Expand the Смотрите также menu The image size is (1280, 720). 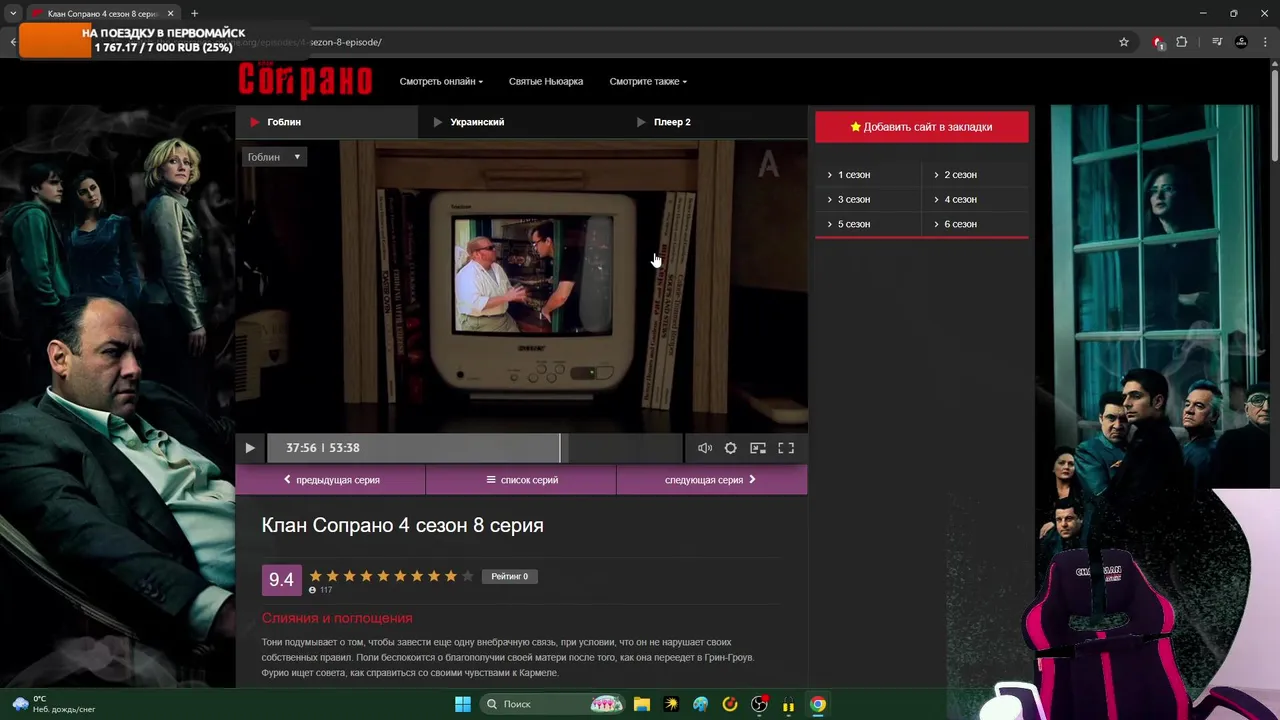click(x=648, y=81)
